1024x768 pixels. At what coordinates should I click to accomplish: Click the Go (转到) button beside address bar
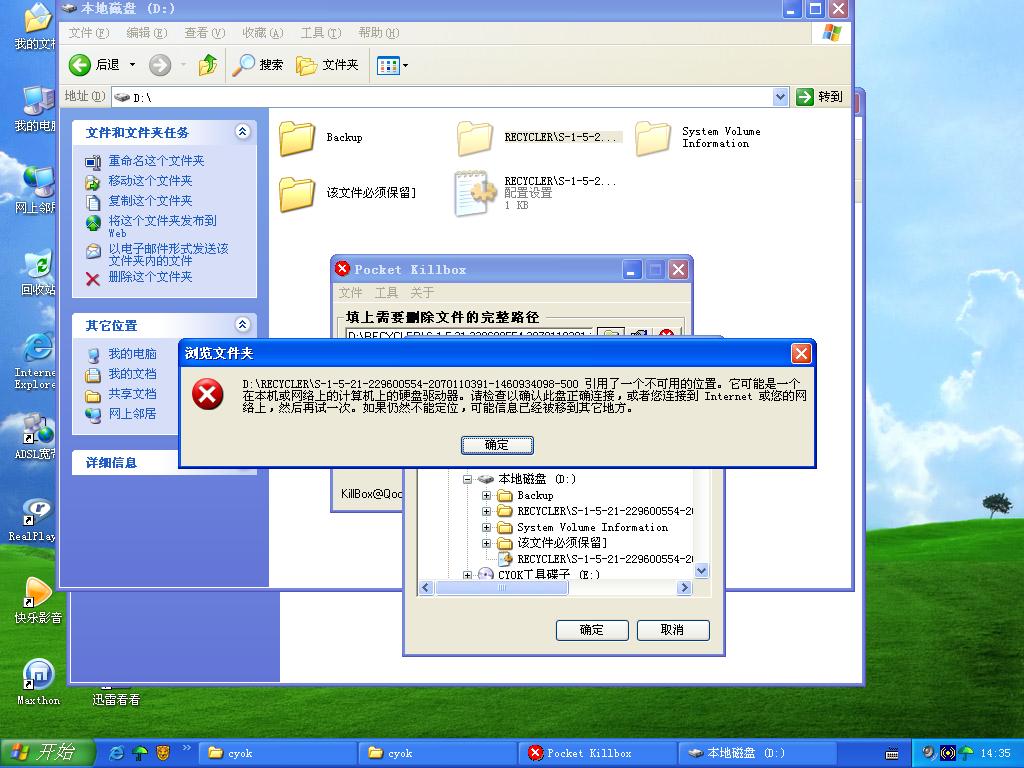820,97
